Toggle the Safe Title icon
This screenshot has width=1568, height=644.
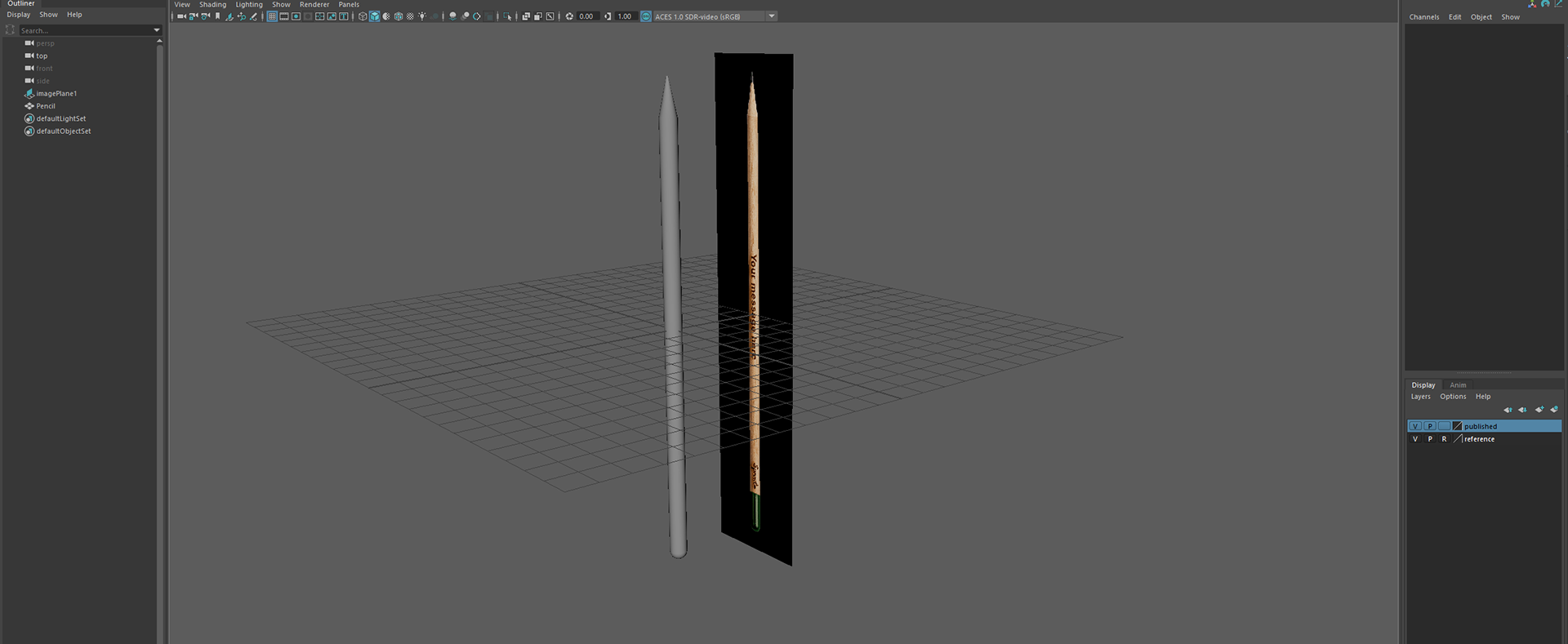pos(344,16)
